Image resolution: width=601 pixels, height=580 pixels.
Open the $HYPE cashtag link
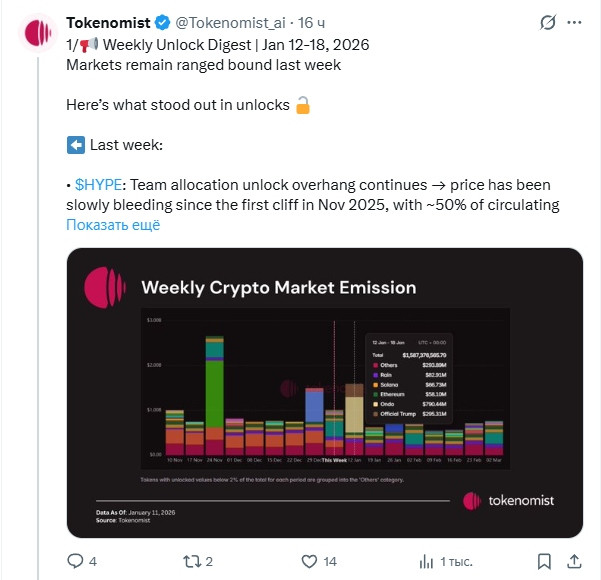pyautogui.click(x=100, y=186)
